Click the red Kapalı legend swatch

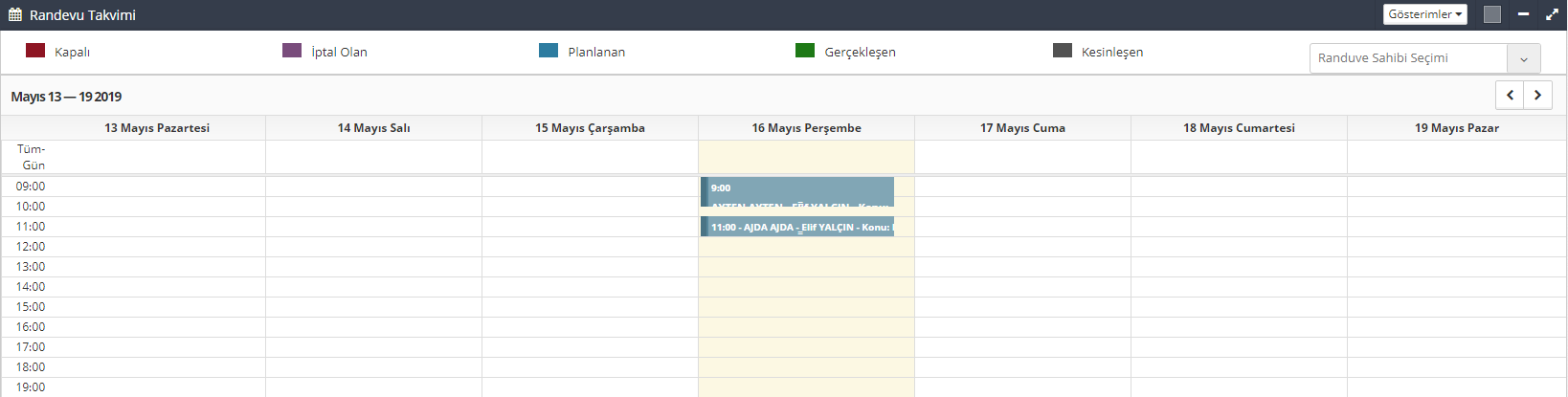[x=35, y=51]
